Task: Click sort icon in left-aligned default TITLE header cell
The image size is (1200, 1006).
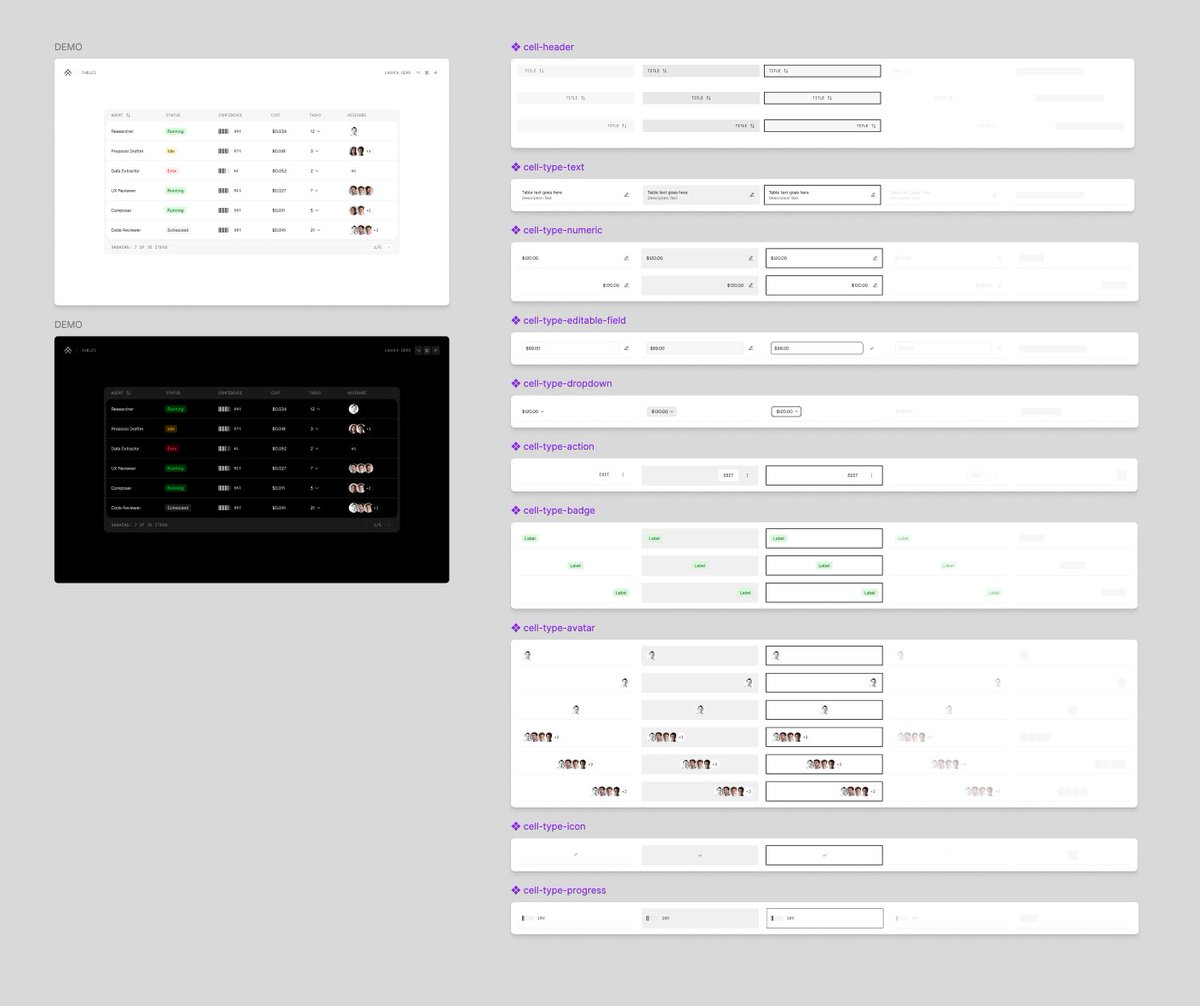Action: (541, 71)
